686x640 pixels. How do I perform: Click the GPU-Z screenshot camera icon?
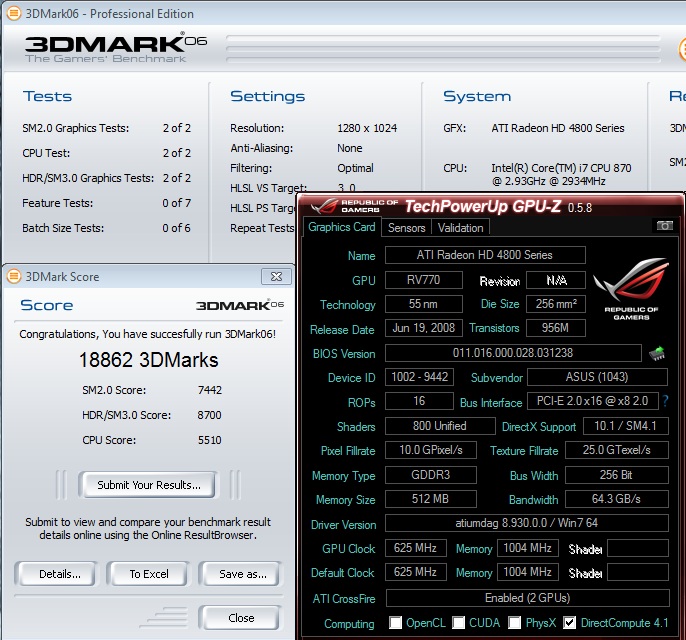(665, 226)
